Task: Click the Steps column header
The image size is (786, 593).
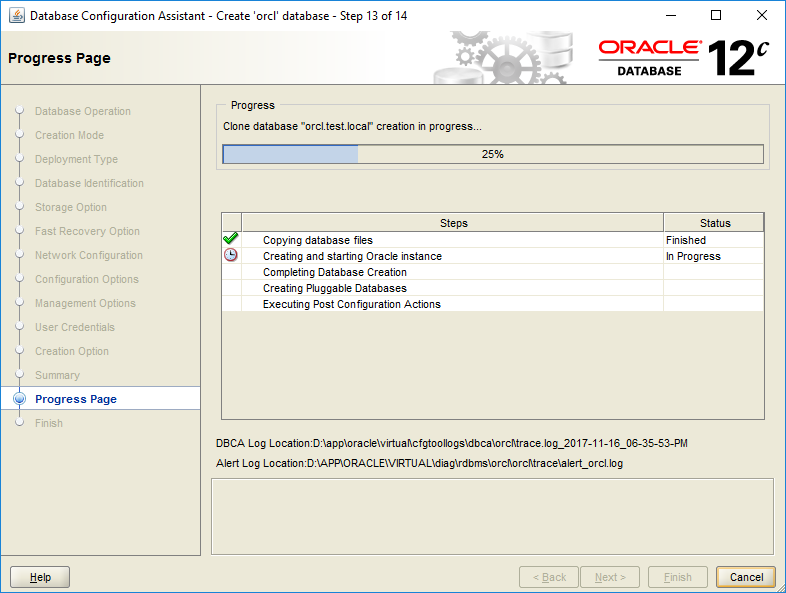Action: point(453,223)
